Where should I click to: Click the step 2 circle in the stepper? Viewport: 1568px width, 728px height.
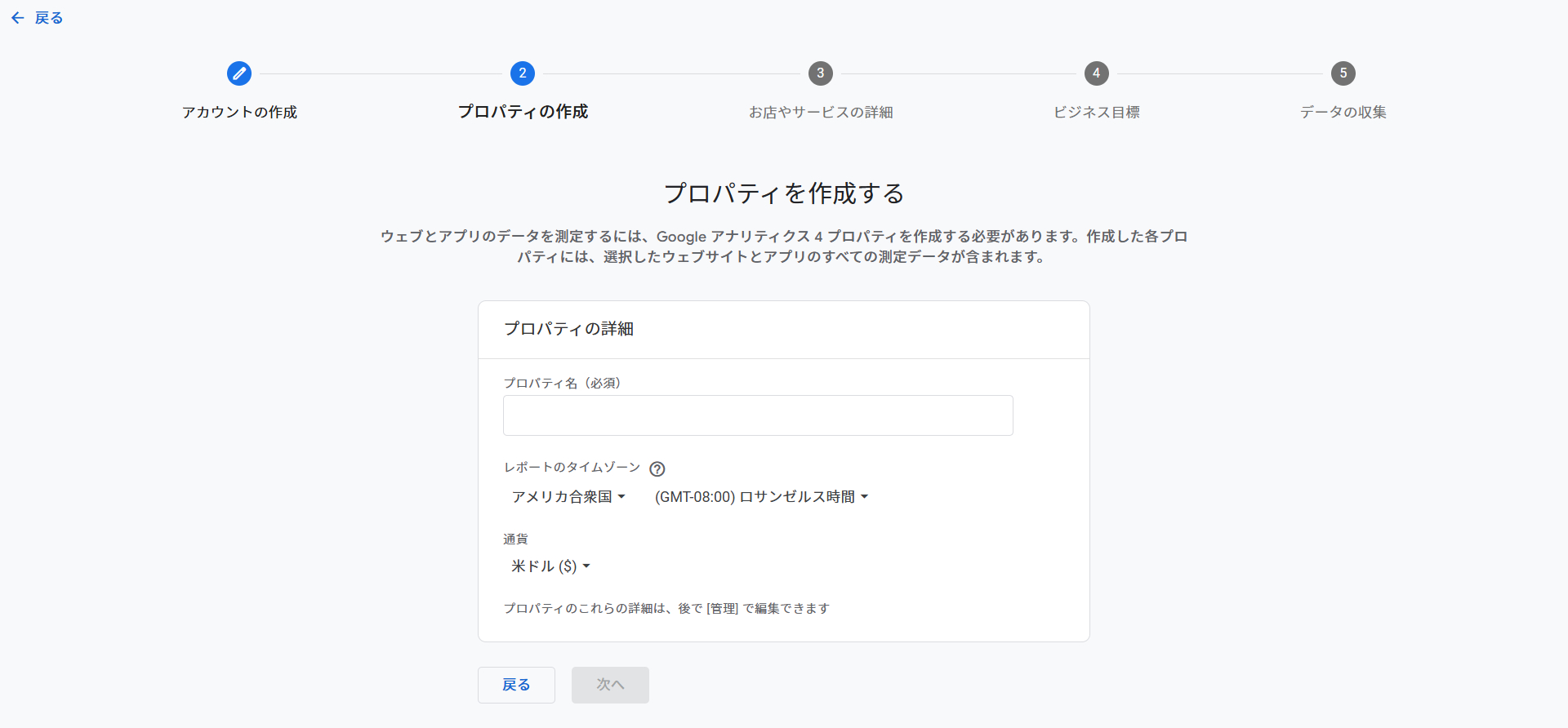(523, 73)
